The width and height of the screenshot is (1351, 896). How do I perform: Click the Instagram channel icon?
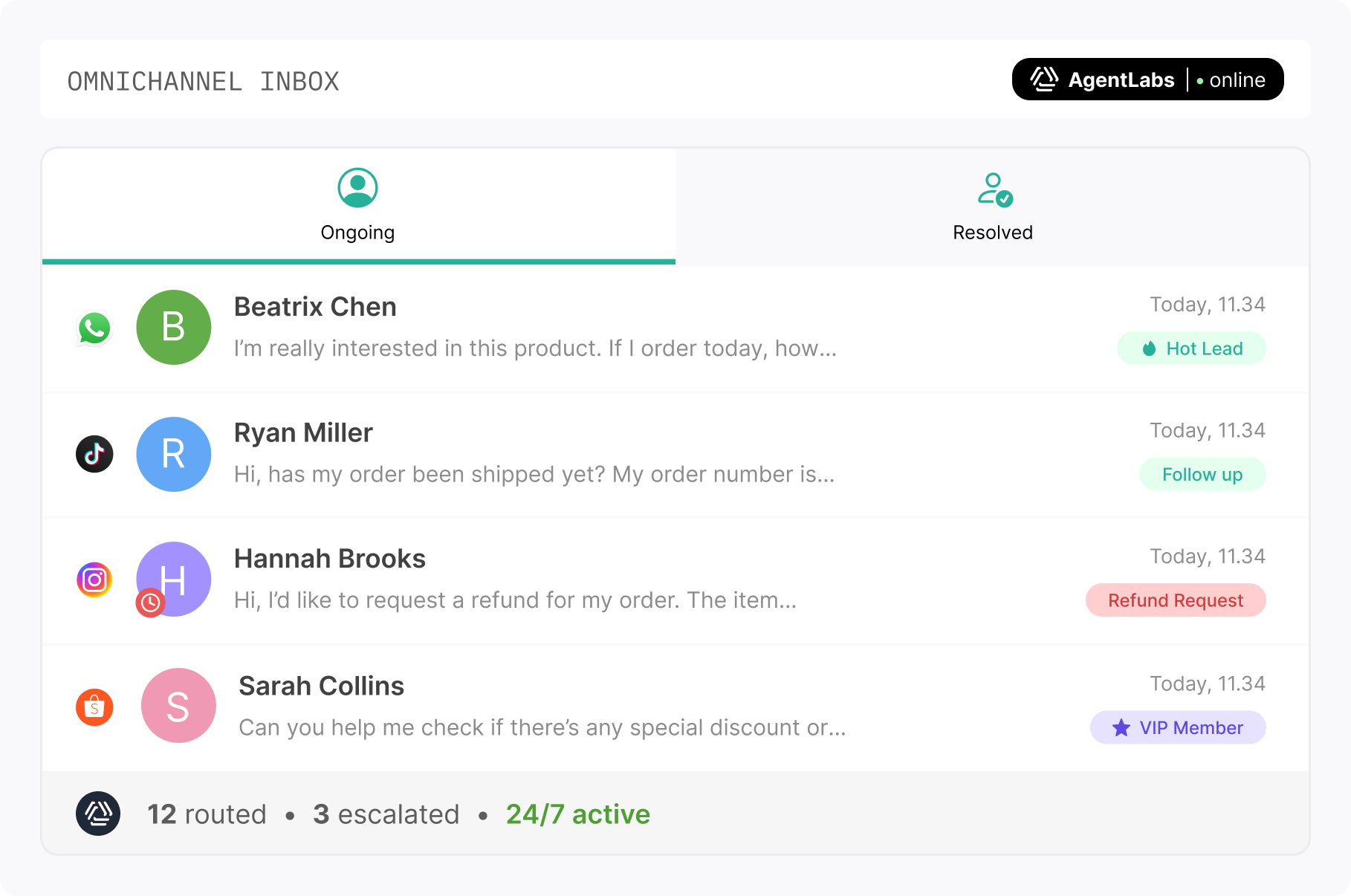click(94, 580)
